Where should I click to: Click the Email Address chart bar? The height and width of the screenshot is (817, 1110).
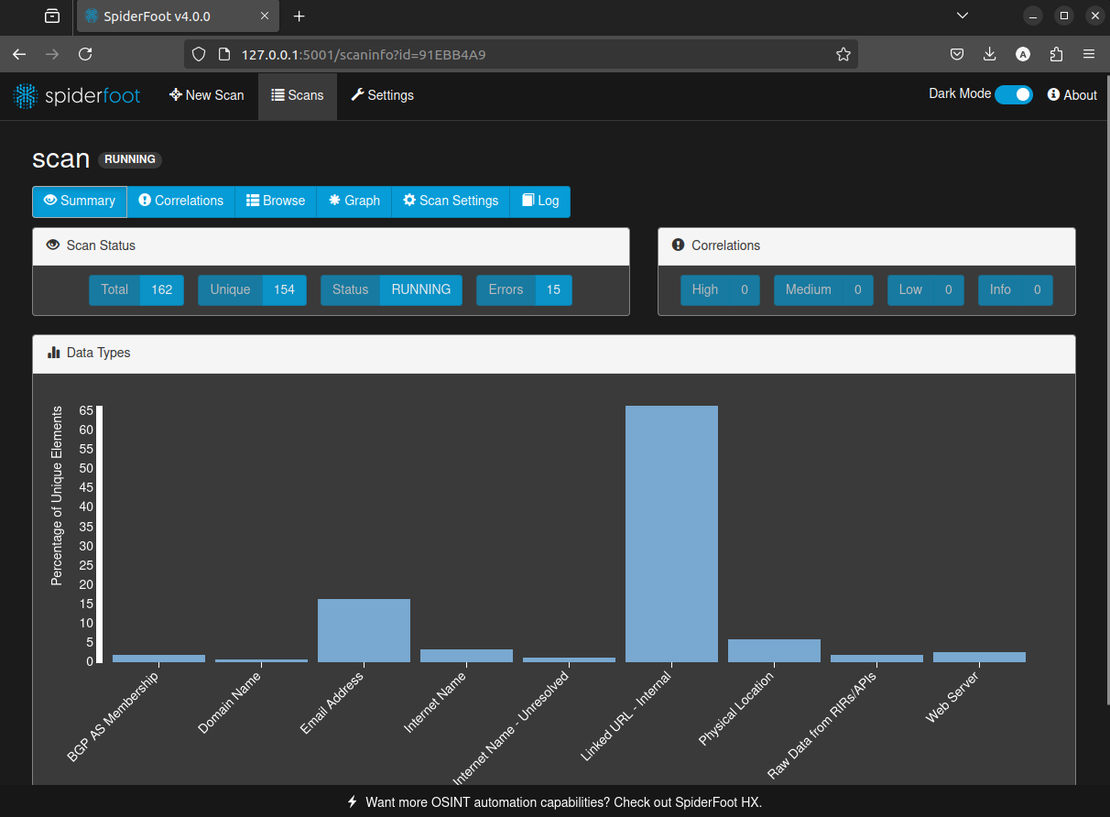click(364, 630)
